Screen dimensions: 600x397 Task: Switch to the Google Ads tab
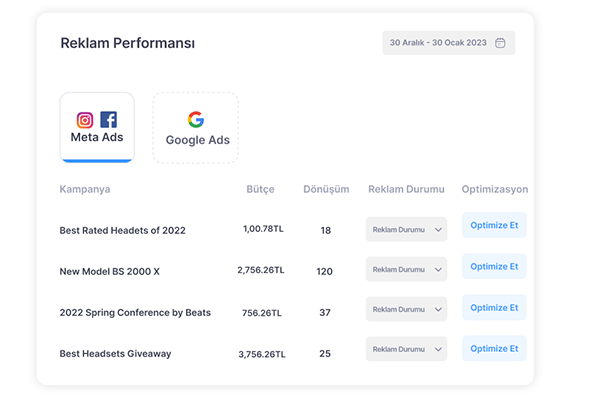coord(196,128)
